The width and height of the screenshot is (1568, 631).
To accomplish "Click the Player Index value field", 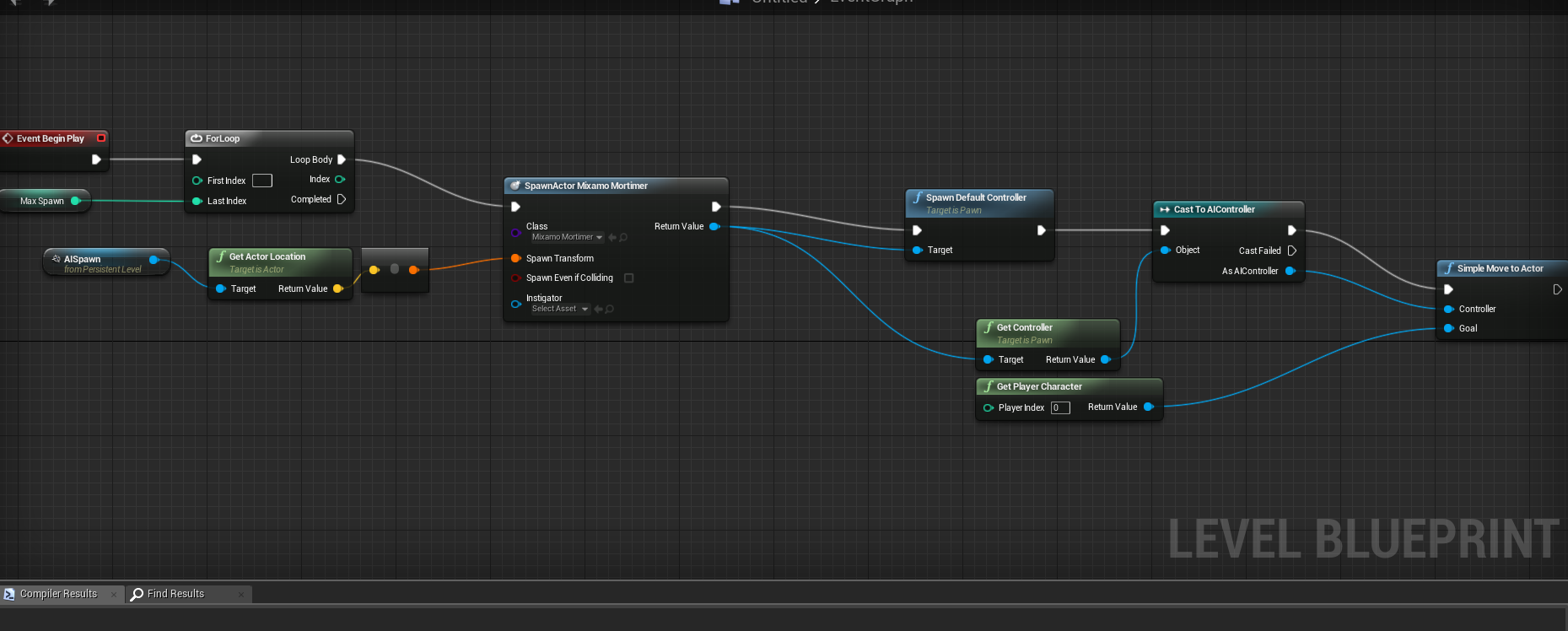I will point(1060,407).
